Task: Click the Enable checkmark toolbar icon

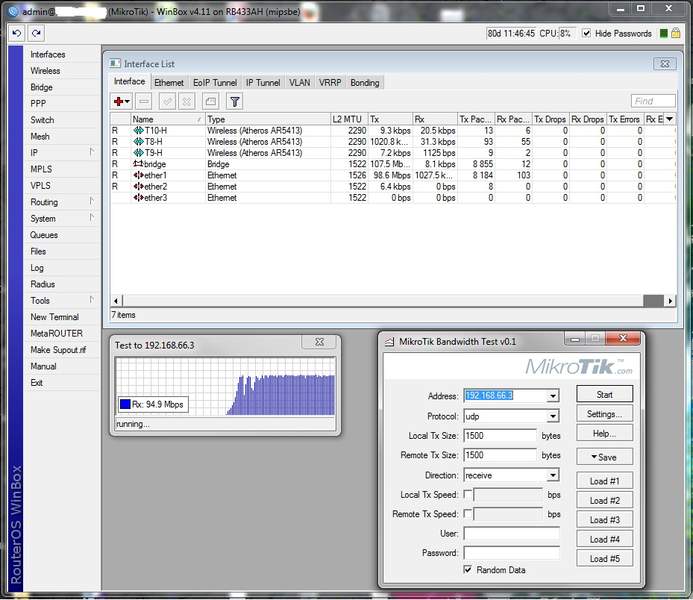Action: [168, 102]
